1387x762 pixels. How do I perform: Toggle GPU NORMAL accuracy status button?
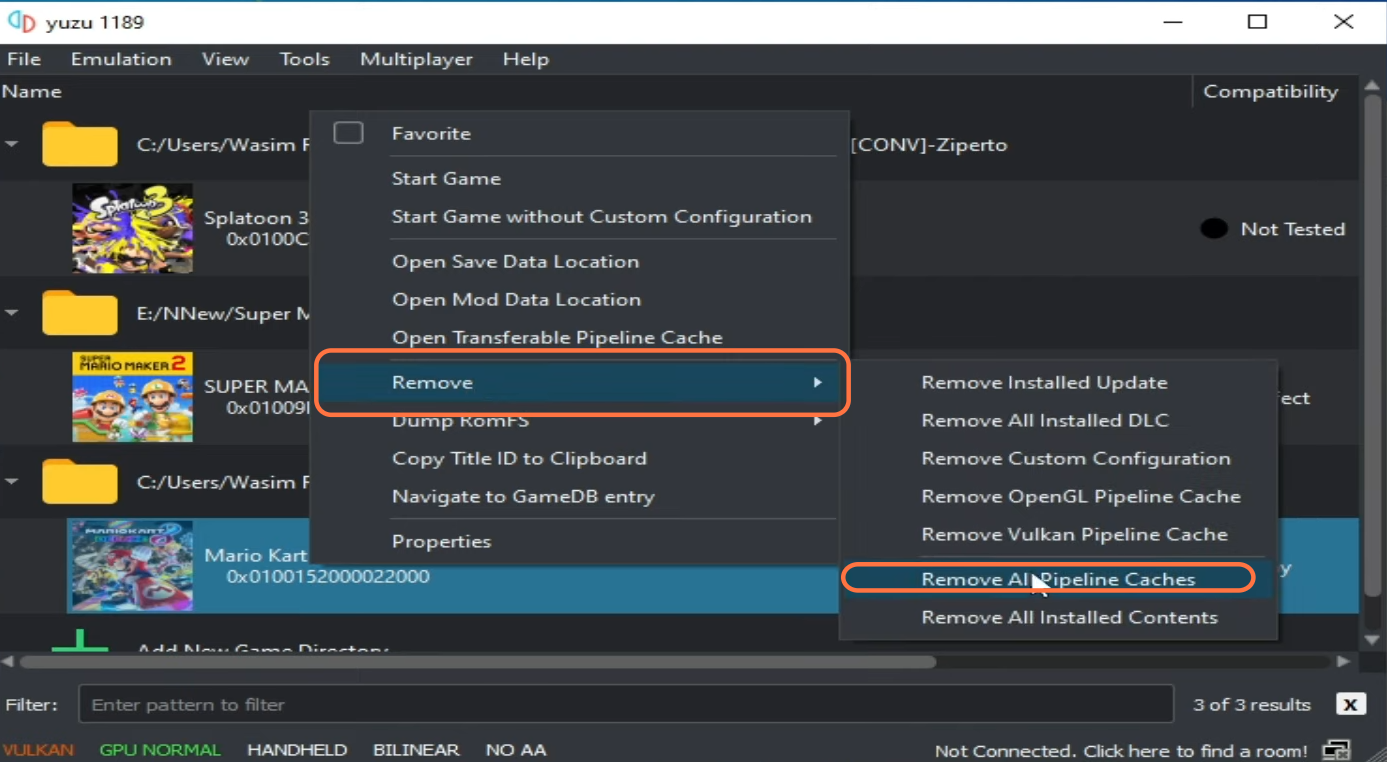click(160, 750)
